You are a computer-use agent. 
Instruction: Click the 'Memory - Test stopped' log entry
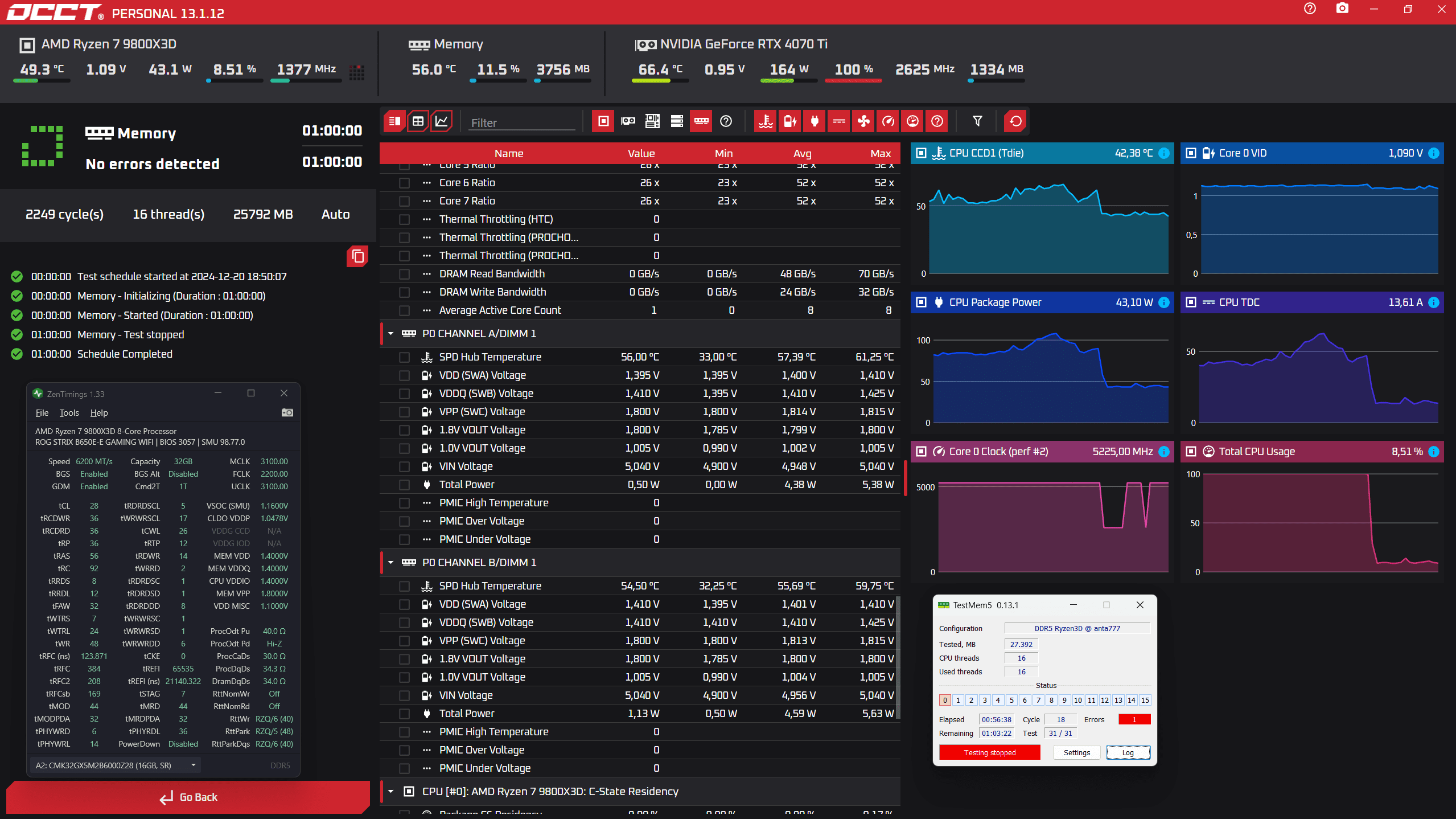pos(131,334)
